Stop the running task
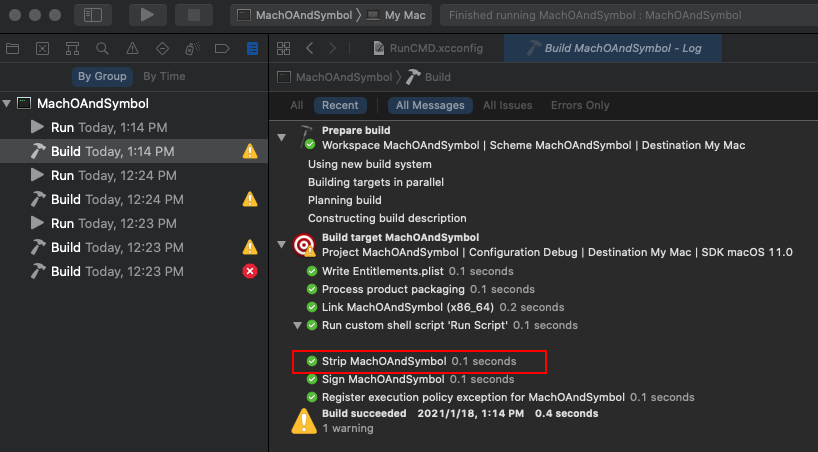The height and width of the screenshot is (452, 818). pos(194,15)
